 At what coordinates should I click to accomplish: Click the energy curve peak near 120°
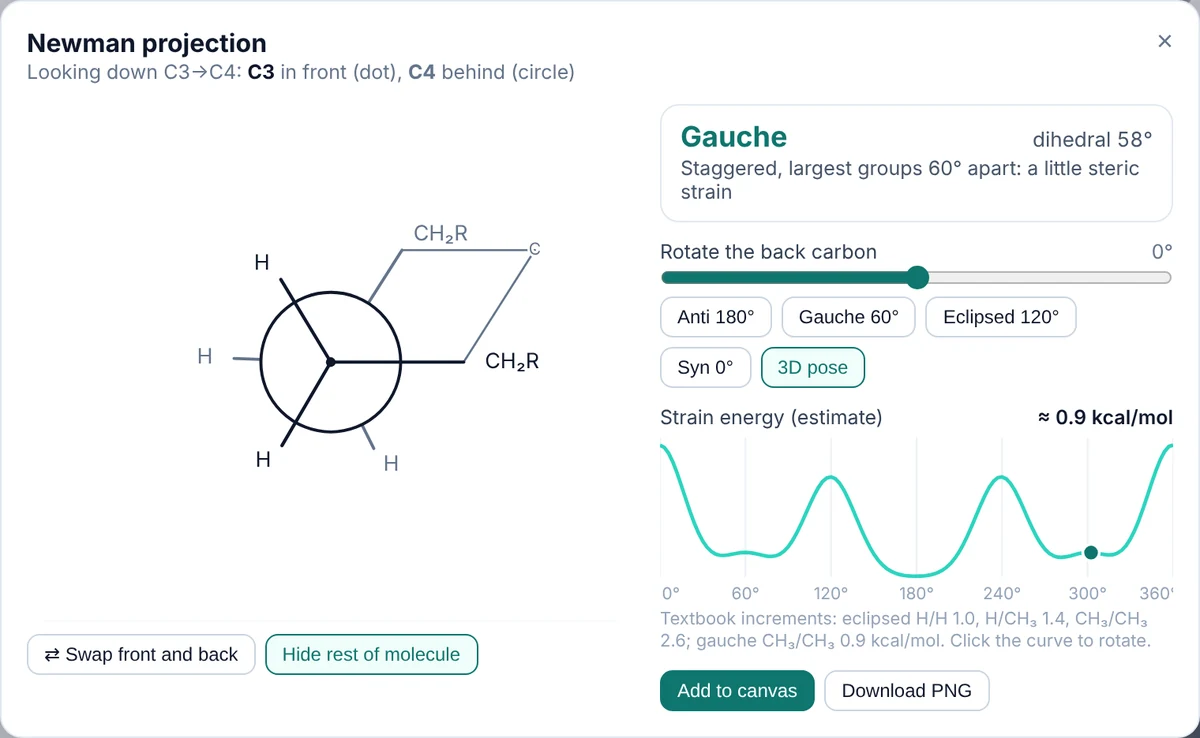click(x=831, y=480)
